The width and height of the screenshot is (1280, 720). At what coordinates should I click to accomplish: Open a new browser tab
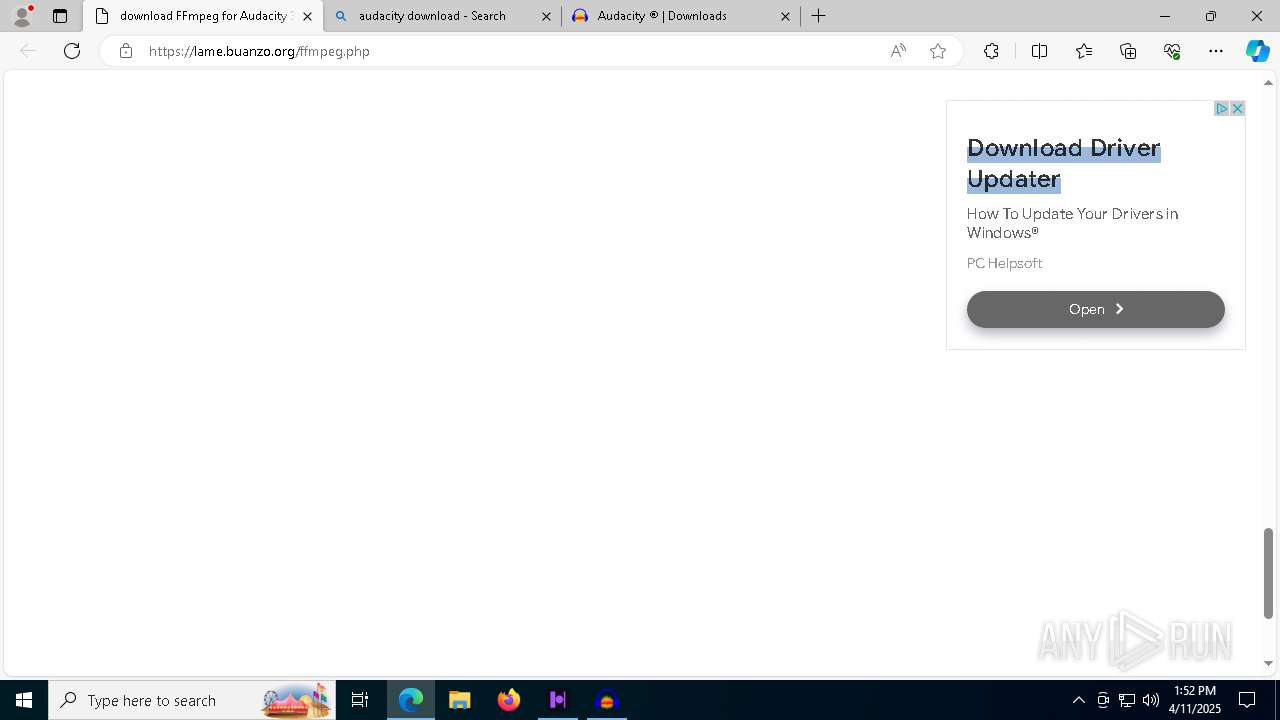pyautogui.click(x=819, y=16)
